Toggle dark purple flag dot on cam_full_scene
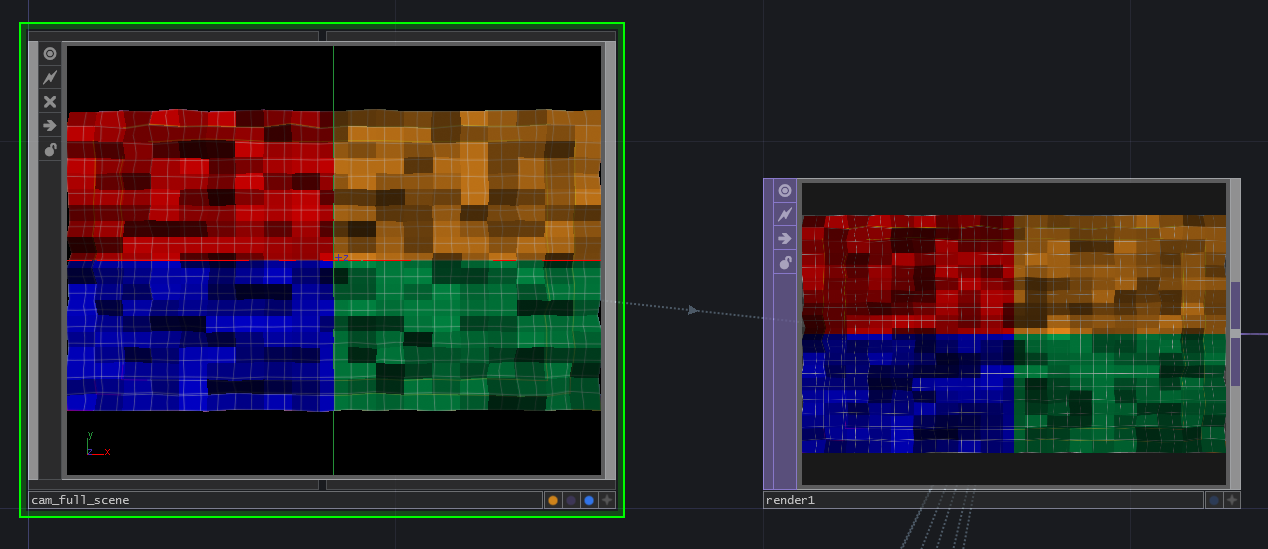This screenshot has height=549, width=1268. (571, 500)
